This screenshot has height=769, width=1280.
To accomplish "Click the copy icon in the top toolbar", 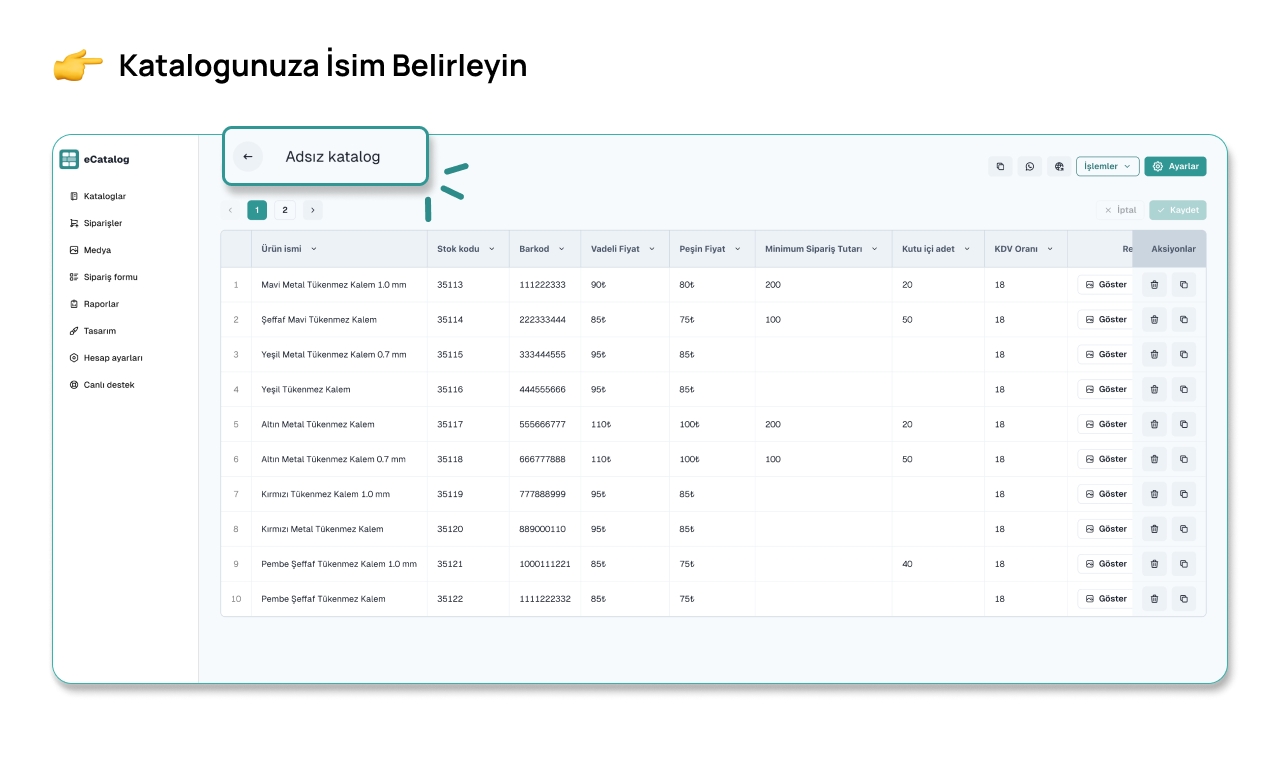I will point(1000,167).
